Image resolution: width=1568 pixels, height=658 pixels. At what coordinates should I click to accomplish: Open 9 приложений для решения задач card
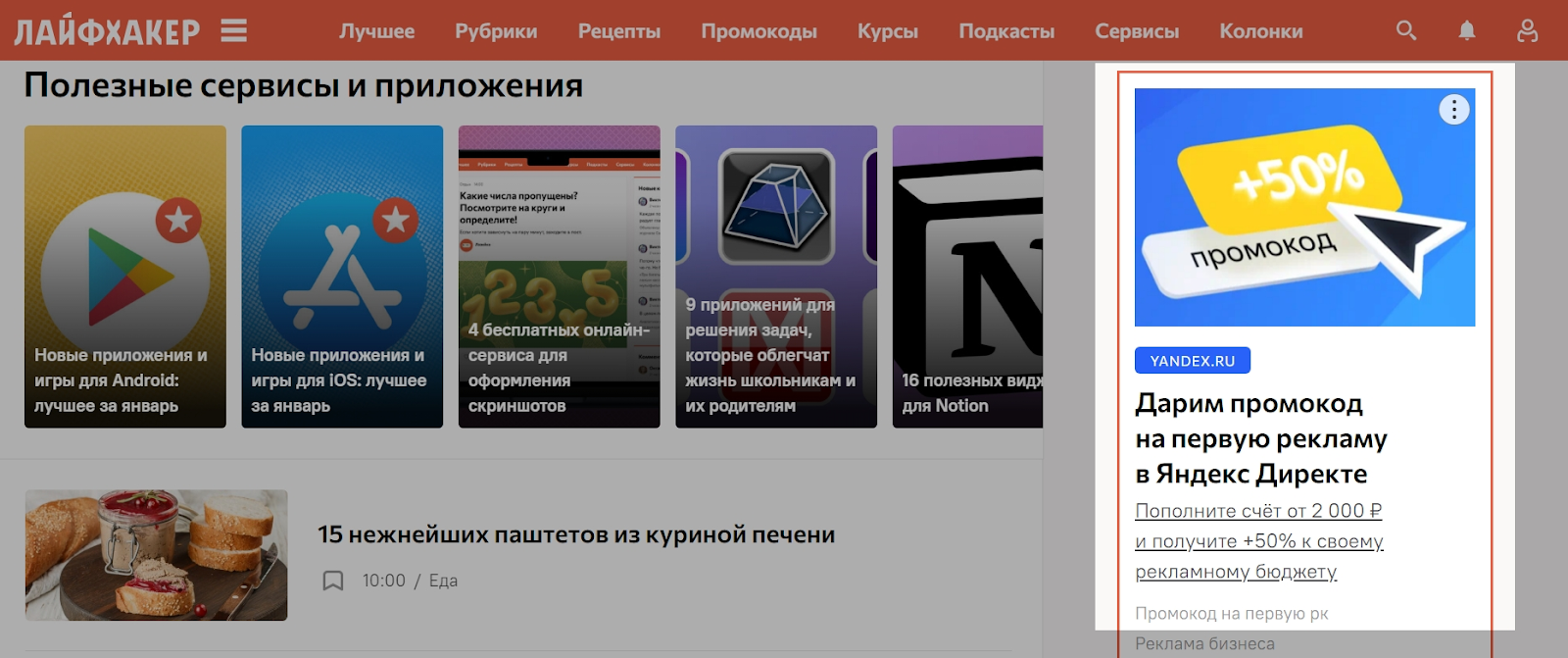776,277
